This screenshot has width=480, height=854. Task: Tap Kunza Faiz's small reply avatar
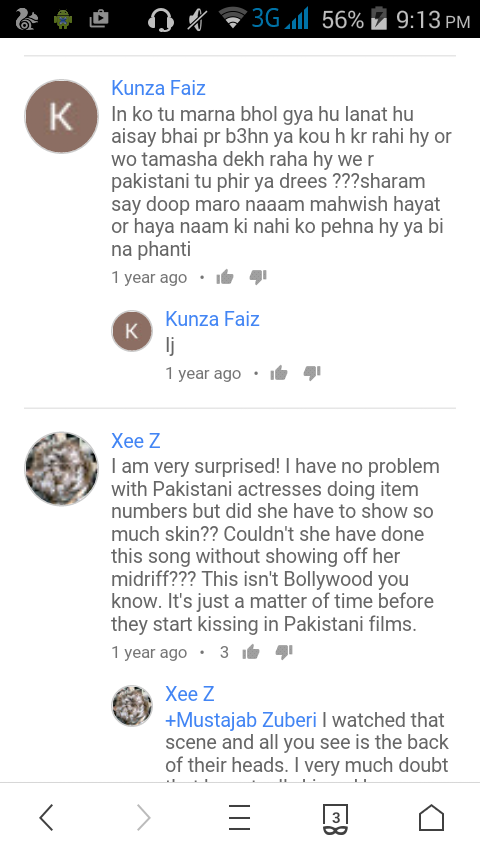tap(132, 331)
